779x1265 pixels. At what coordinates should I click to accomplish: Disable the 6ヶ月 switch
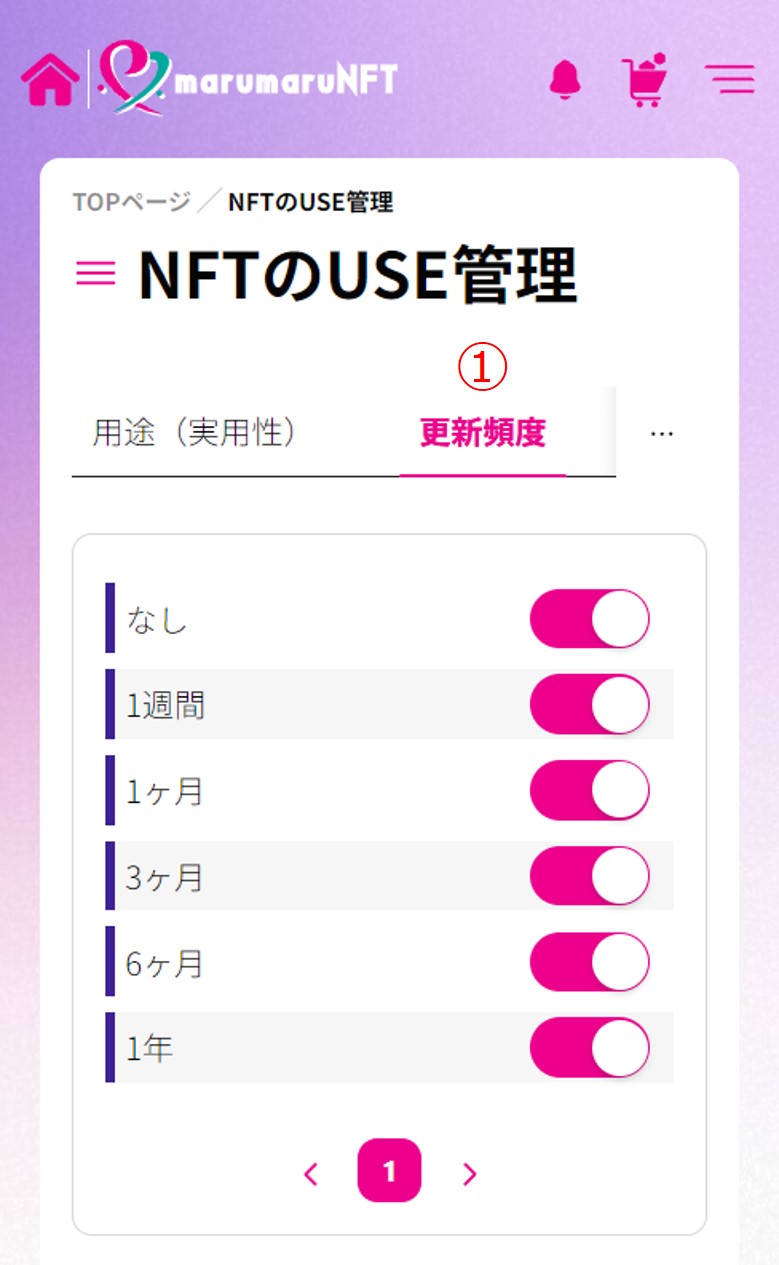(x=590, y=963)
